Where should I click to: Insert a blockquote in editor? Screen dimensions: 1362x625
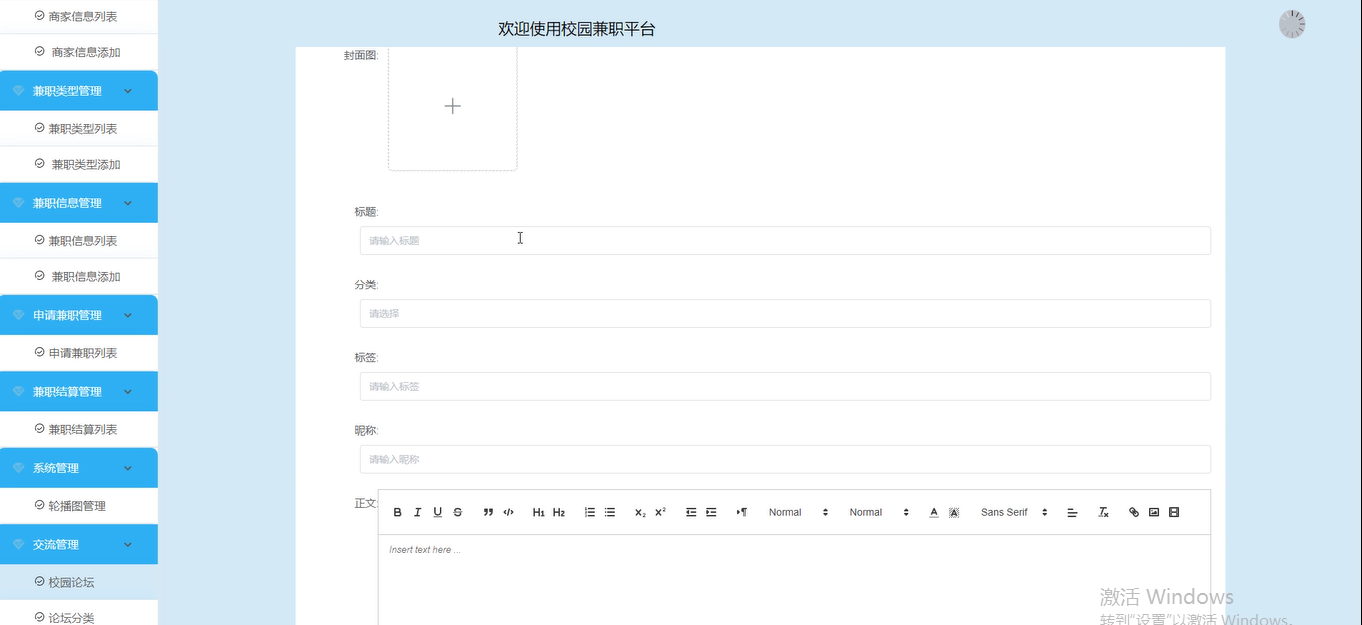pyautogui.click(x=488, y=512)
